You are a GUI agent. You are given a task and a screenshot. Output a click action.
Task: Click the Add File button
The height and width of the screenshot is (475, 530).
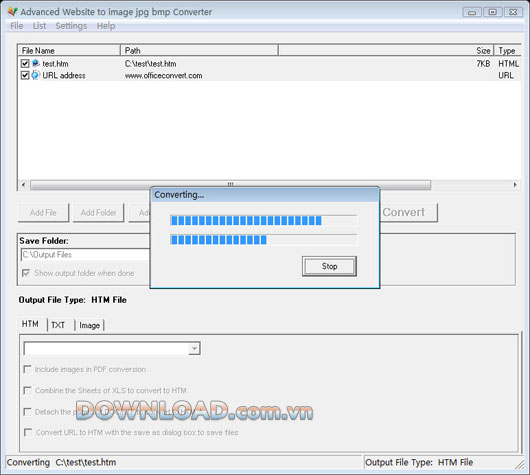point(43,213)
